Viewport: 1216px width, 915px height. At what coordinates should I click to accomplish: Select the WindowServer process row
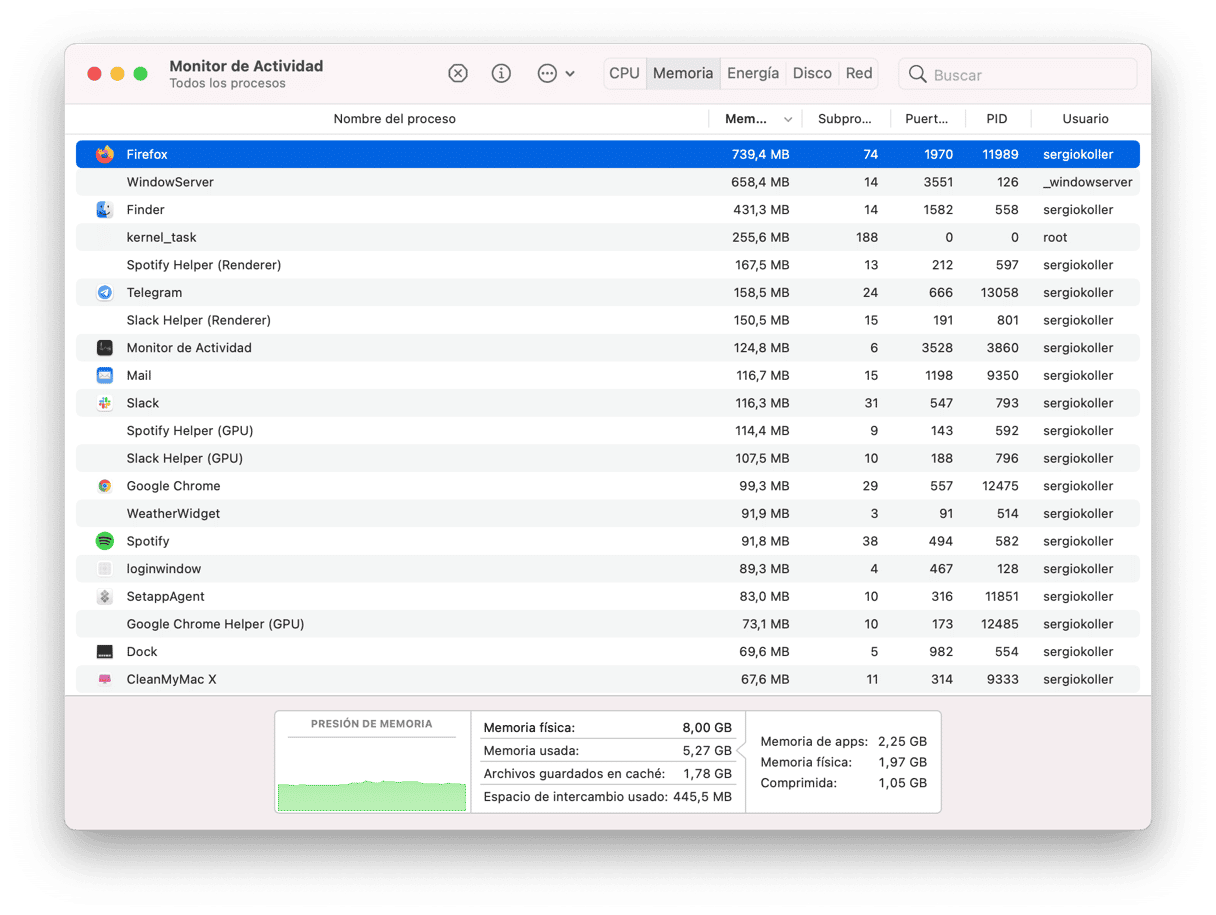(608, 182)
